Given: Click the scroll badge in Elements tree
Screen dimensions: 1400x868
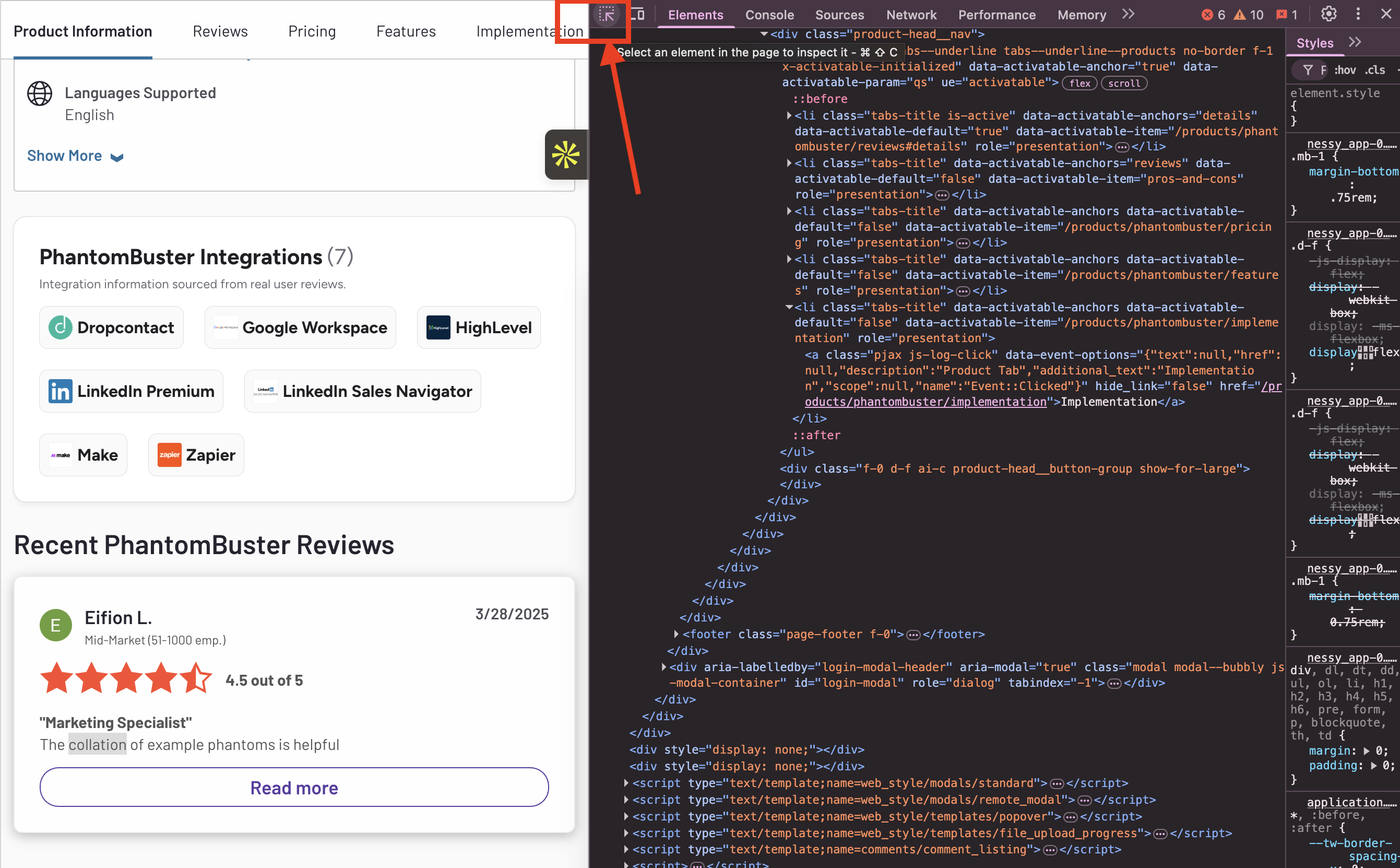Looking at the screenshot, I should click(1123, 83).
